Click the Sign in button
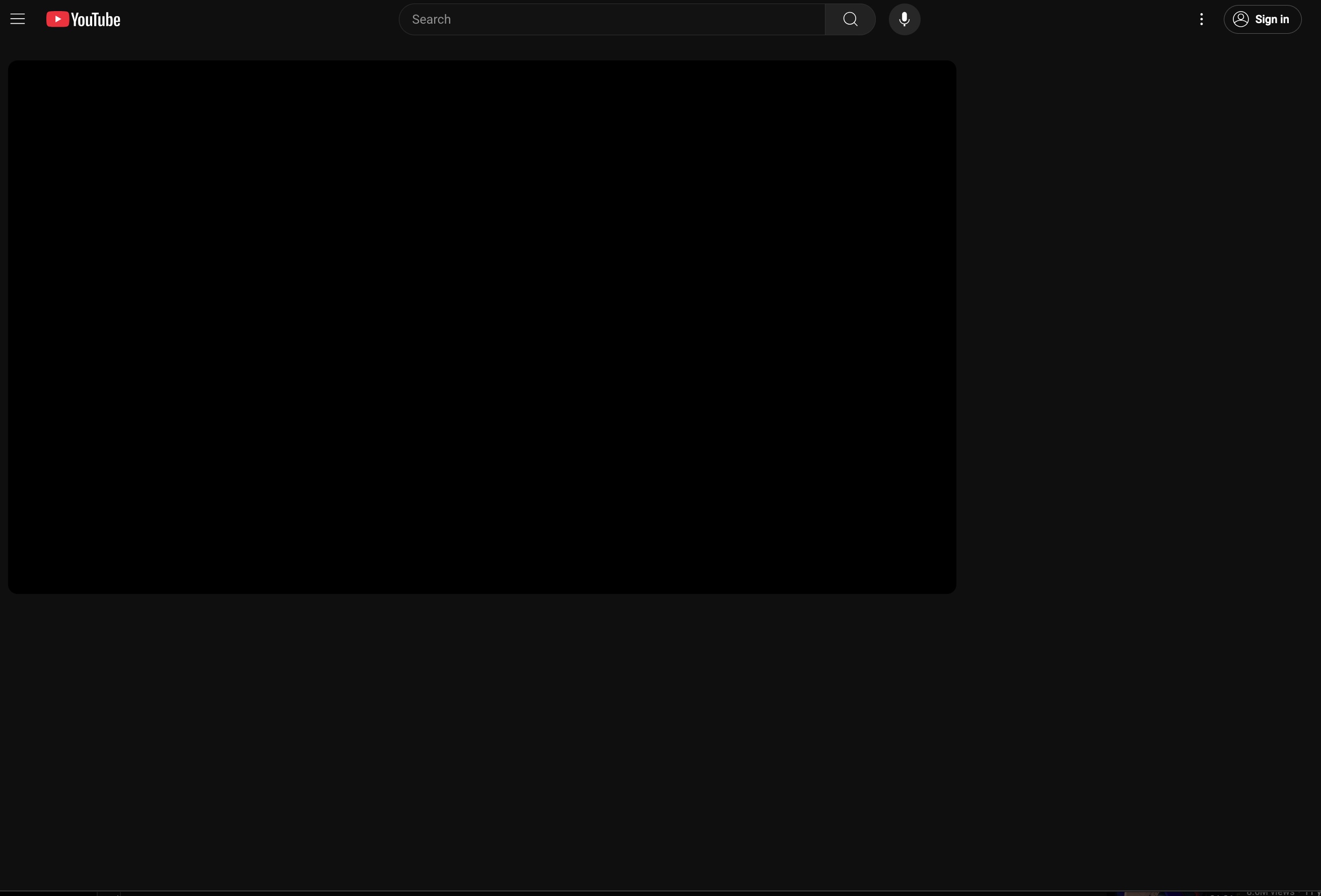 click(1263, 19)
